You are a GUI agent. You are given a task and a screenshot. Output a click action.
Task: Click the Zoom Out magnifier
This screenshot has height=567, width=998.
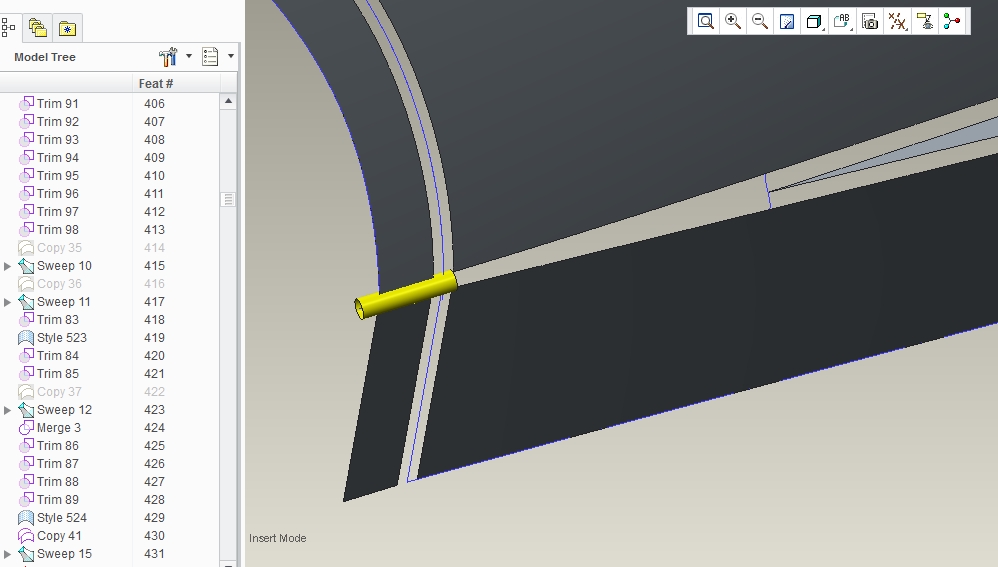pos(759,22)
